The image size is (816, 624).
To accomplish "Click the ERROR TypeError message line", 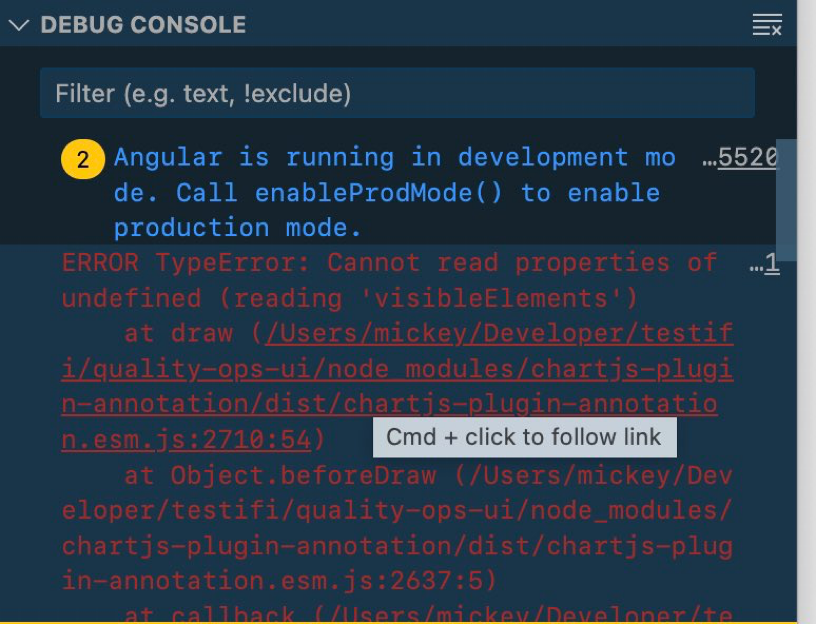I will coord(388,262).
